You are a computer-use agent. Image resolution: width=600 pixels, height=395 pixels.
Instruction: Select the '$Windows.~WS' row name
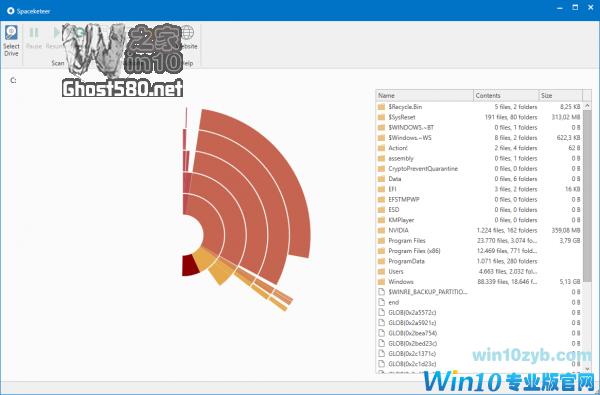coord(410,138)
